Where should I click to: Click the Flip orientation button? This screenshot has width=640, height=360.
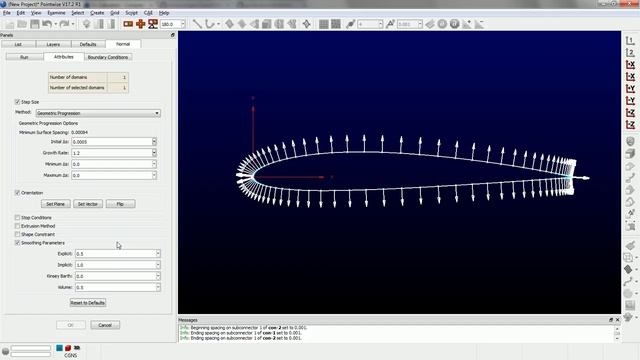120,204
